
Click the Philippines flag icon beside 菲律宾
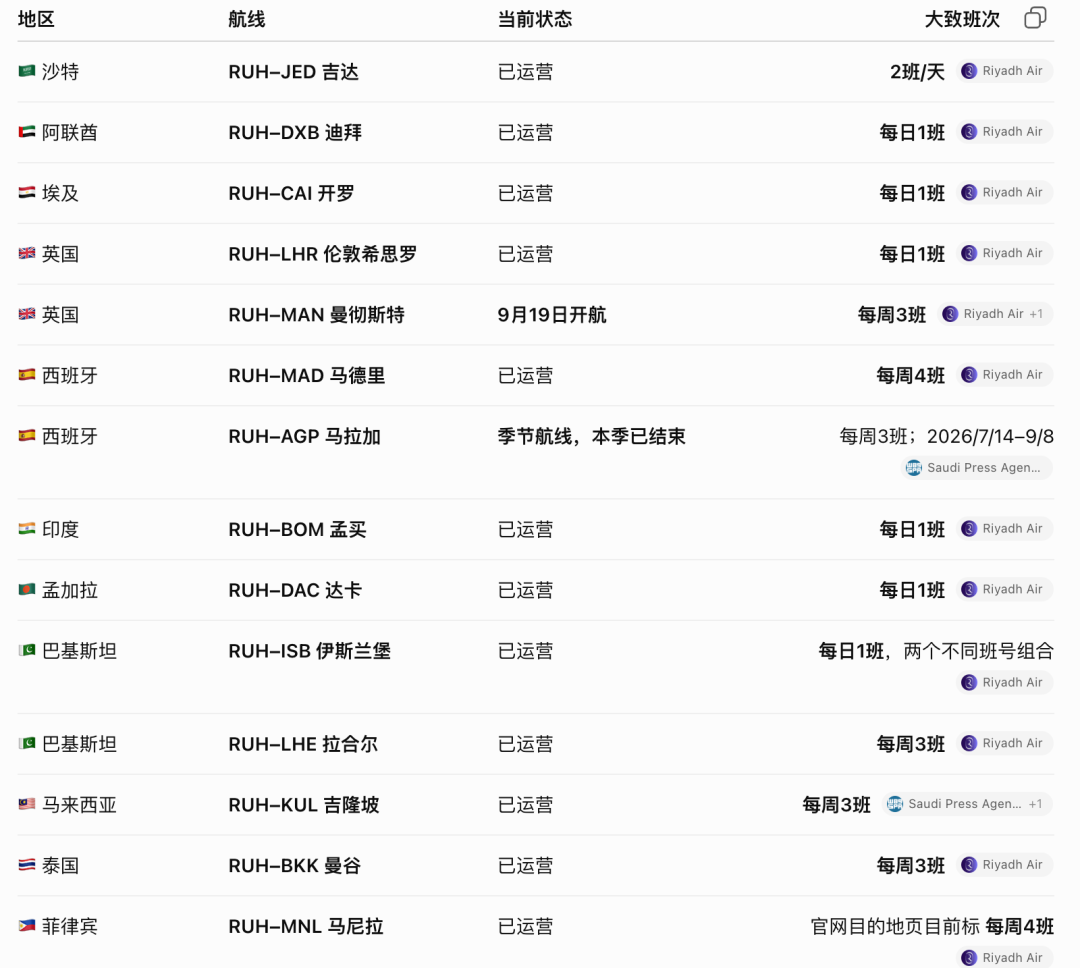coord(27,925)
